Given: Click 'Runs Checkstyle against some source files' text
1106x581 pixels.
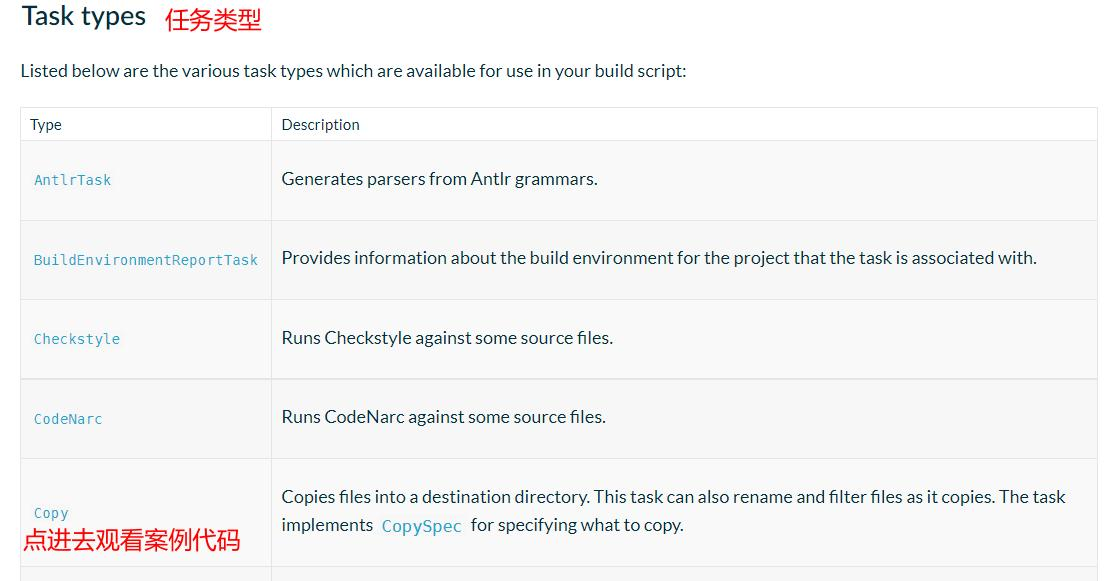Looking at the screenshot, I should pos(447,338).
